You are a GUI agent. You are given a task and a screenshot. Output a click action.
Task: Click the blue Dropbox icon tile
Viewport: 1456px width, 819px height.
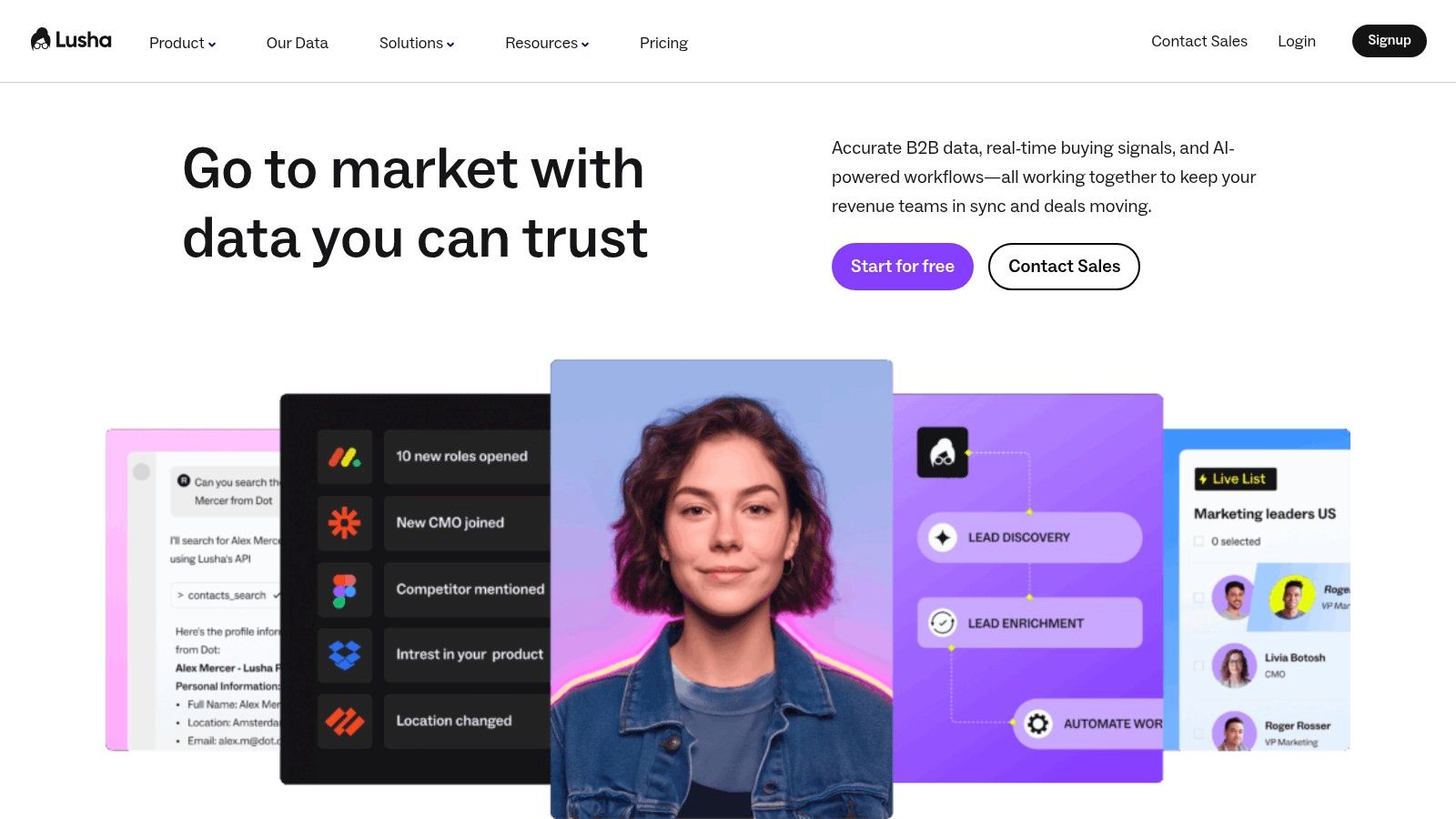pyautogui.click(x=345, y=655)
